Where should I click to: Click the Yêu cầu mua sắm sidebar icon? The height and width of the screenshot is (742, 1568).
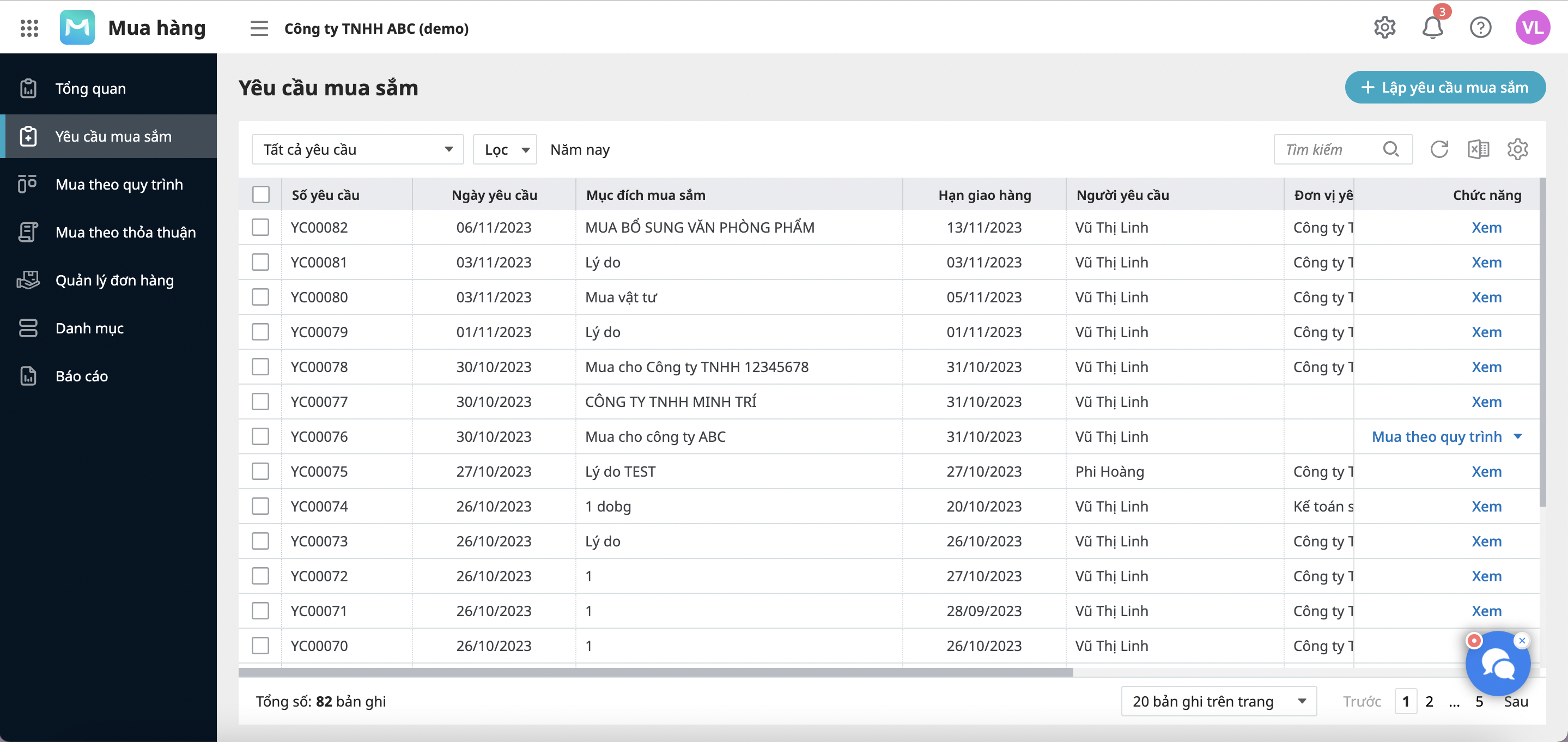28,136
